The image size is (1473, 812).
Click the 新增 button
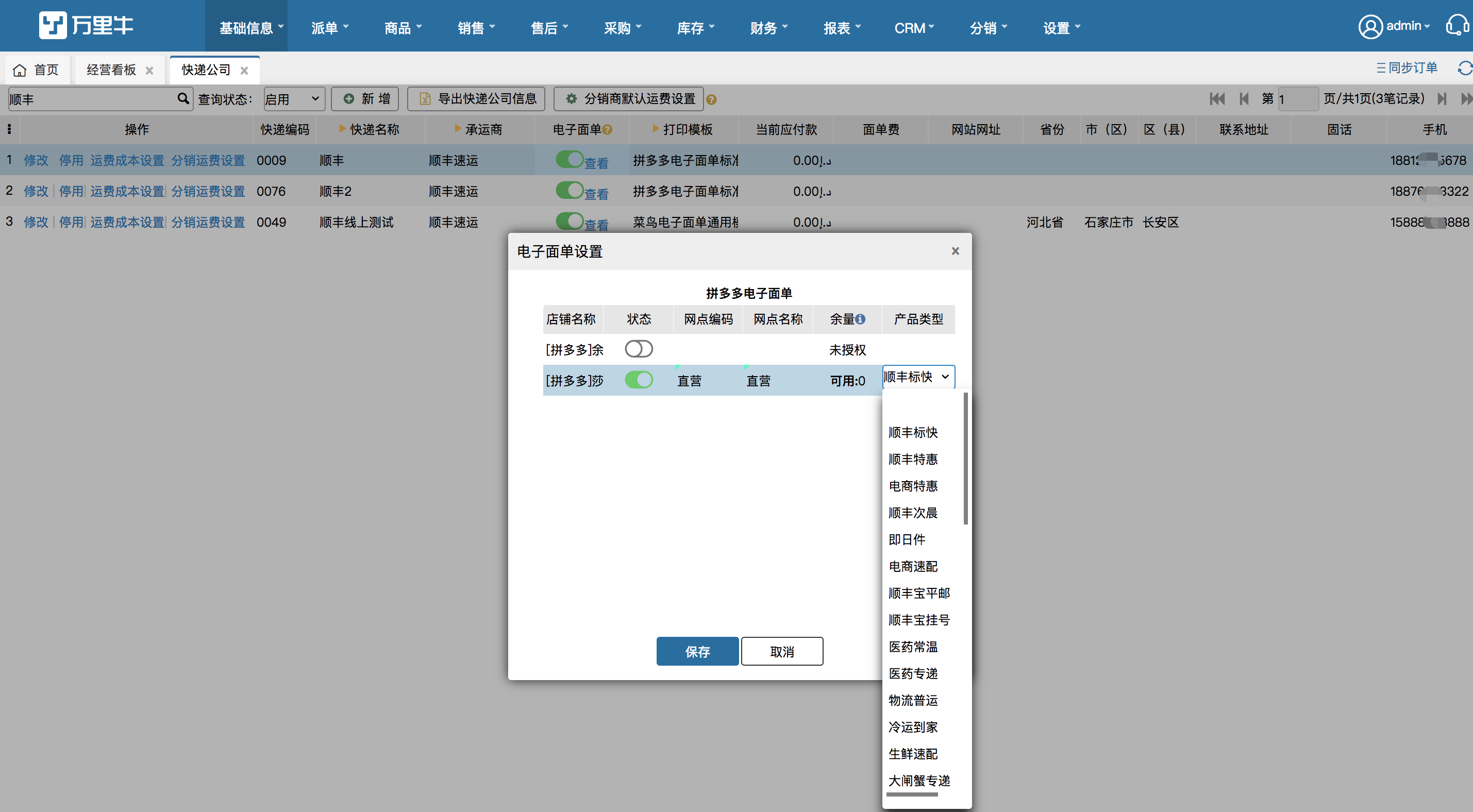[x=365, y=99]
